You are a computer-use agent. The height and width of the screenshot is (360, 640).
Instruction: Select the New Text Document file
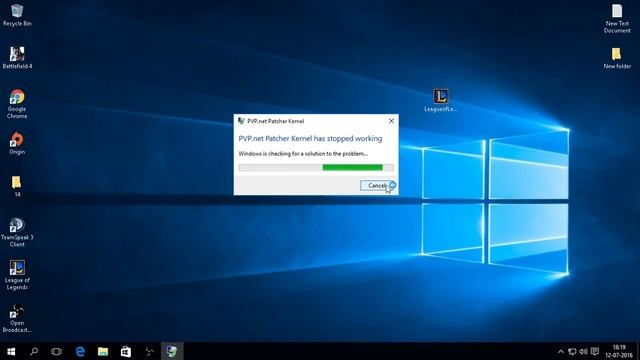point(617,19)
